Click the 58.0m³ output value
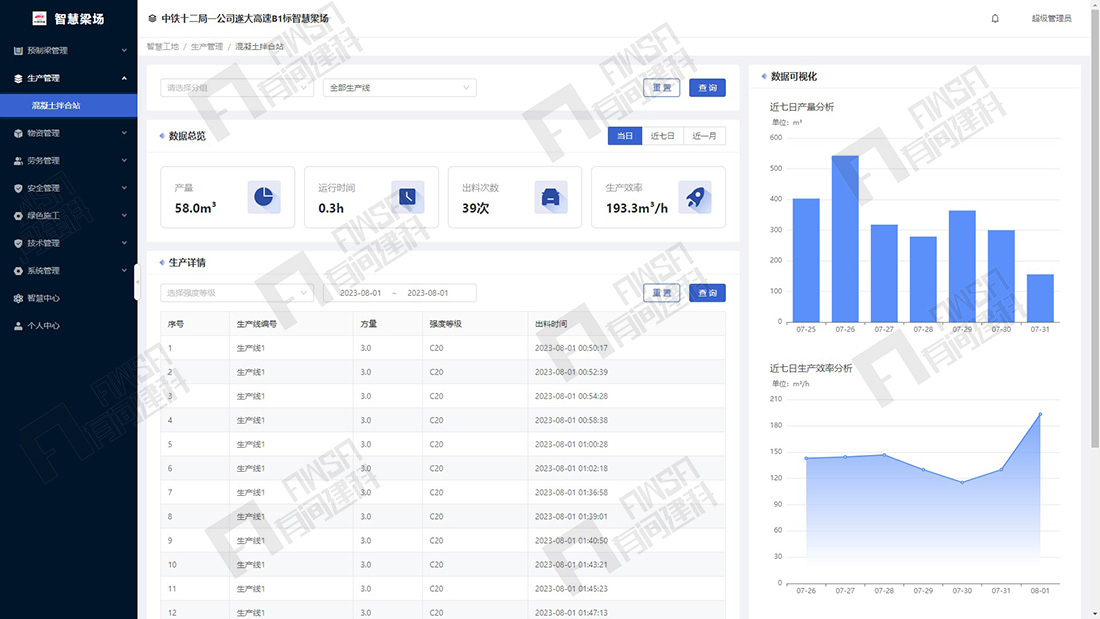The height and width of the screenshot is (619, 1100). (195, 208)
